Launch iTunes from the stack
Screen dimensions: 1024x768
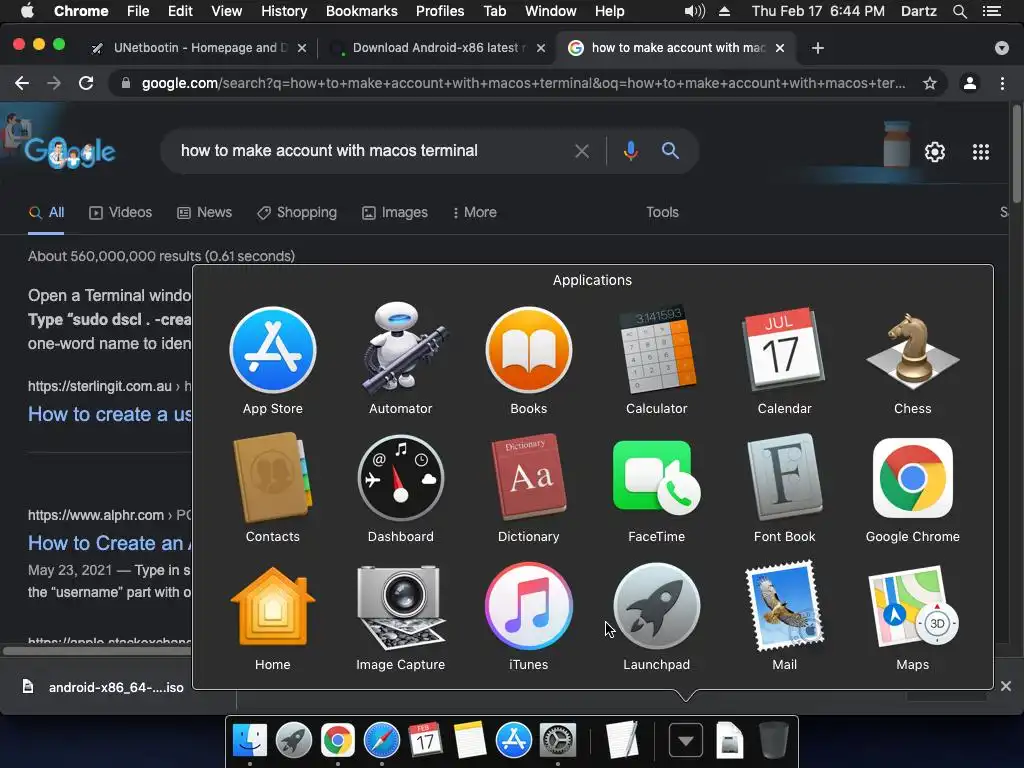pyautogui.click(x=528, y=607)
